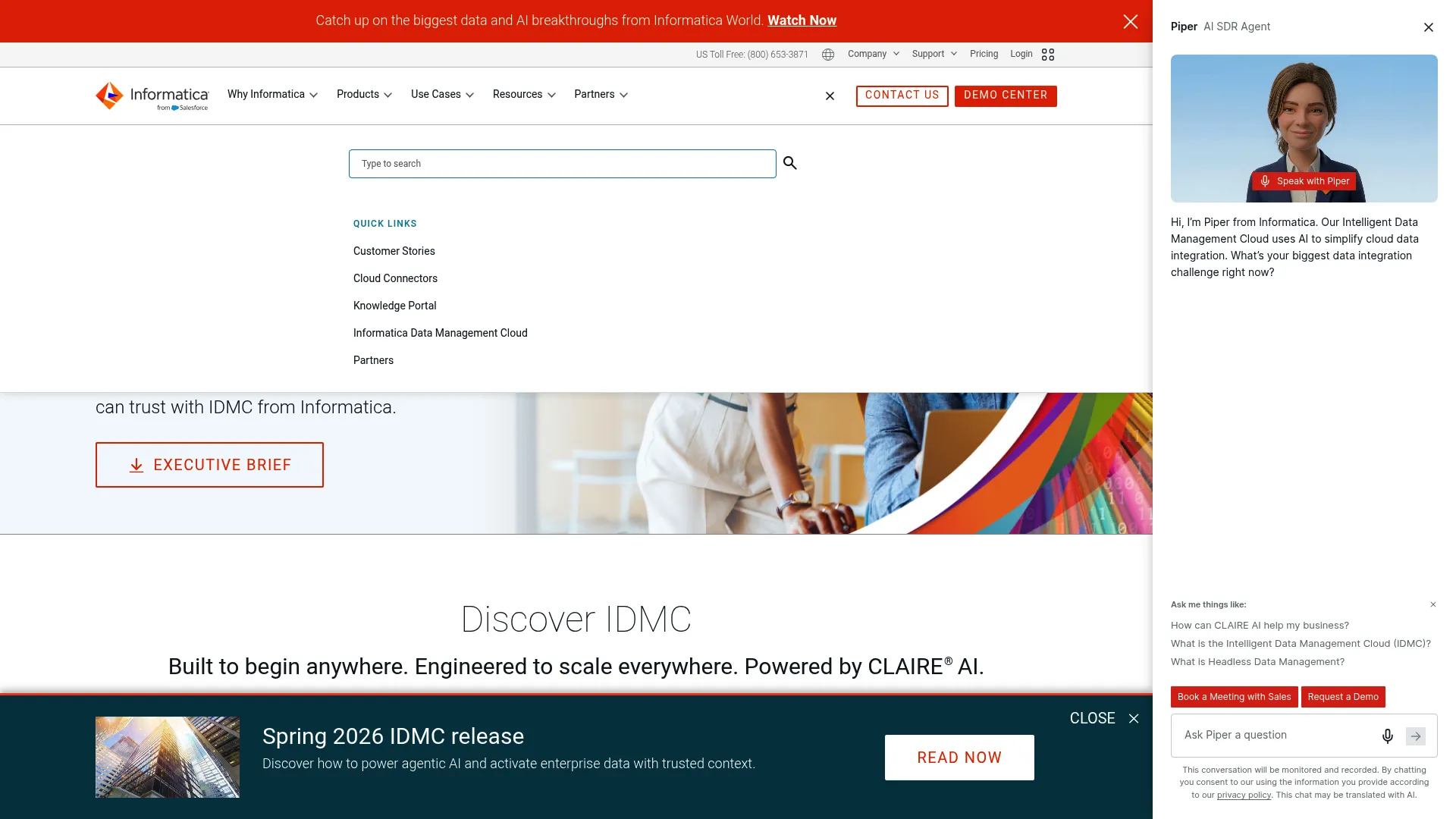The image size is (1456, 819).
Task: Close the Piper chat panel
Action: point(1429,27)
